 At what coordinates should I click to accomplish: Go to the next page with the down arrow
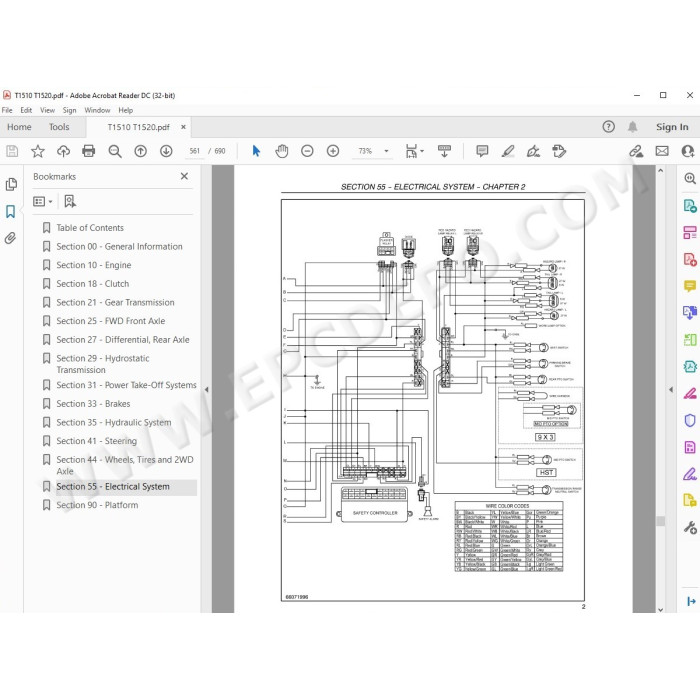[166, 151]
